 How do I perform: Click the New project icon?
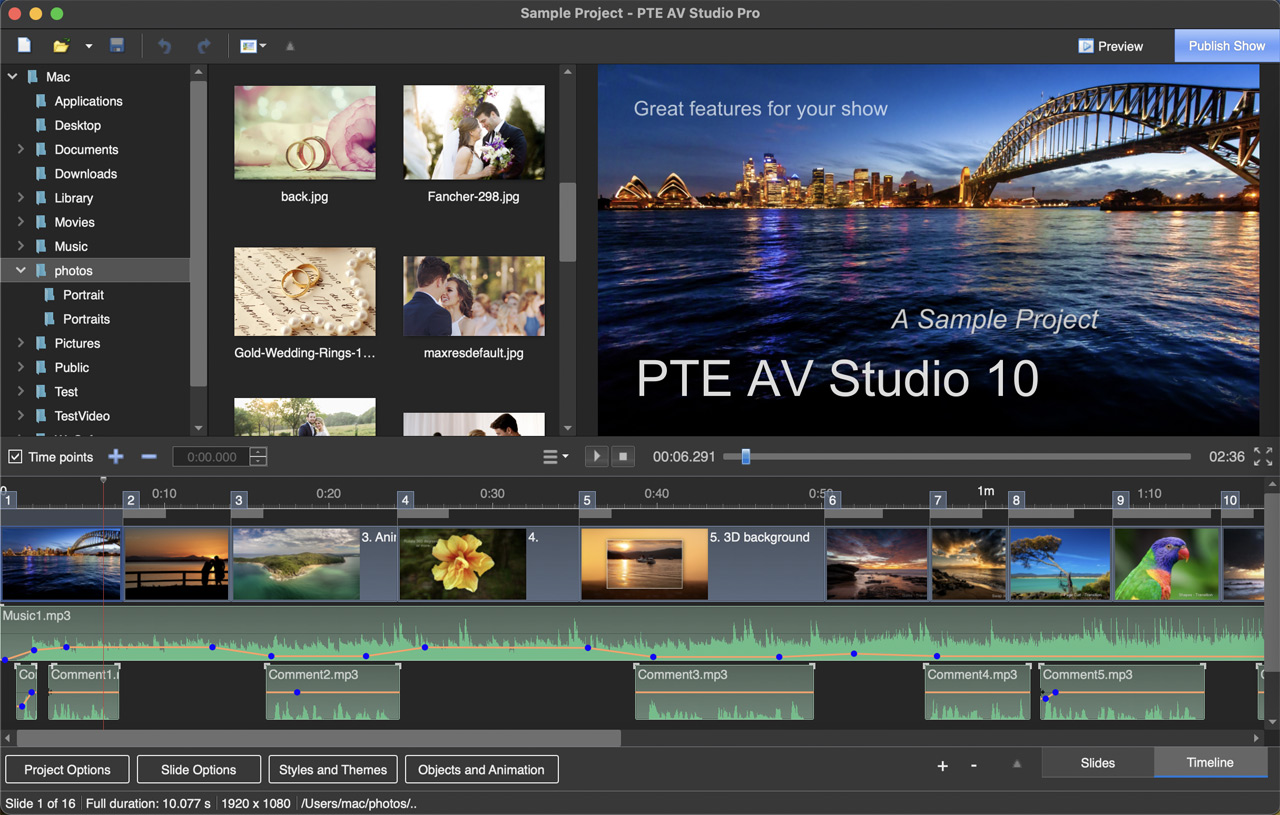[24, 46]
